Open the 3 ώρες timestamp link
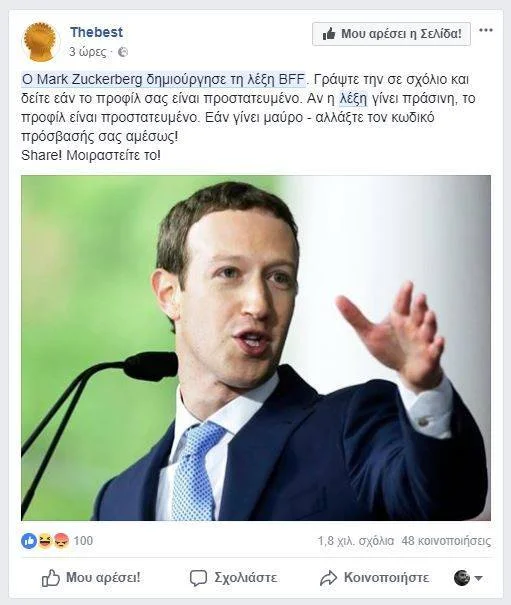511x605 pixels. (x=88, y=52)
